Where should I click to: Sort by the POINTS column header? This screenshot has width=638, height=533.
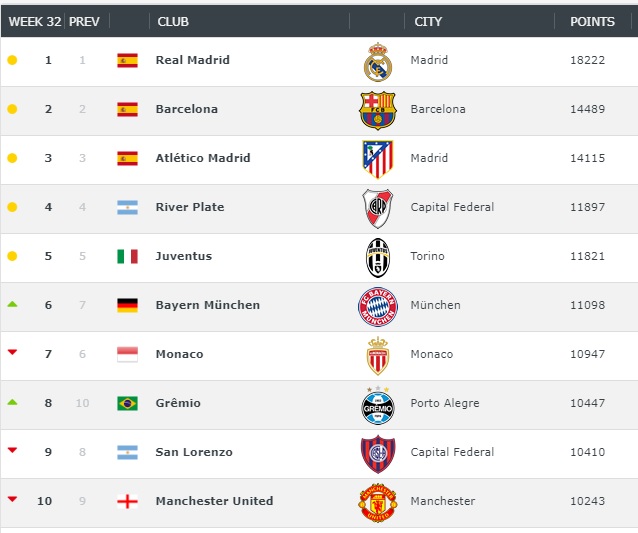pos(592,22)
